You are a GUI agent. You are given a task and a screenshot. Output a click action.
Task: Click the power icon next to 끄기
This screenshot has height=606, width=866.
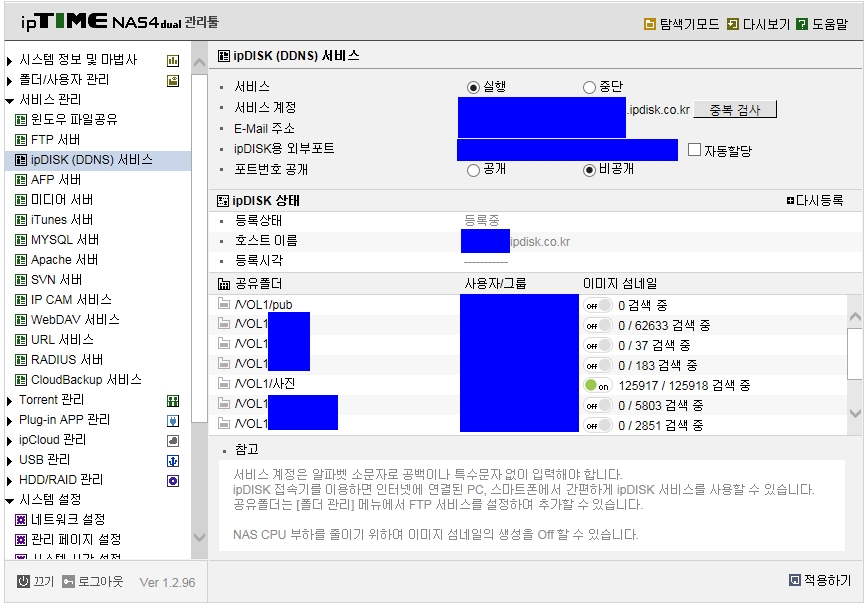tap(23, 581)
